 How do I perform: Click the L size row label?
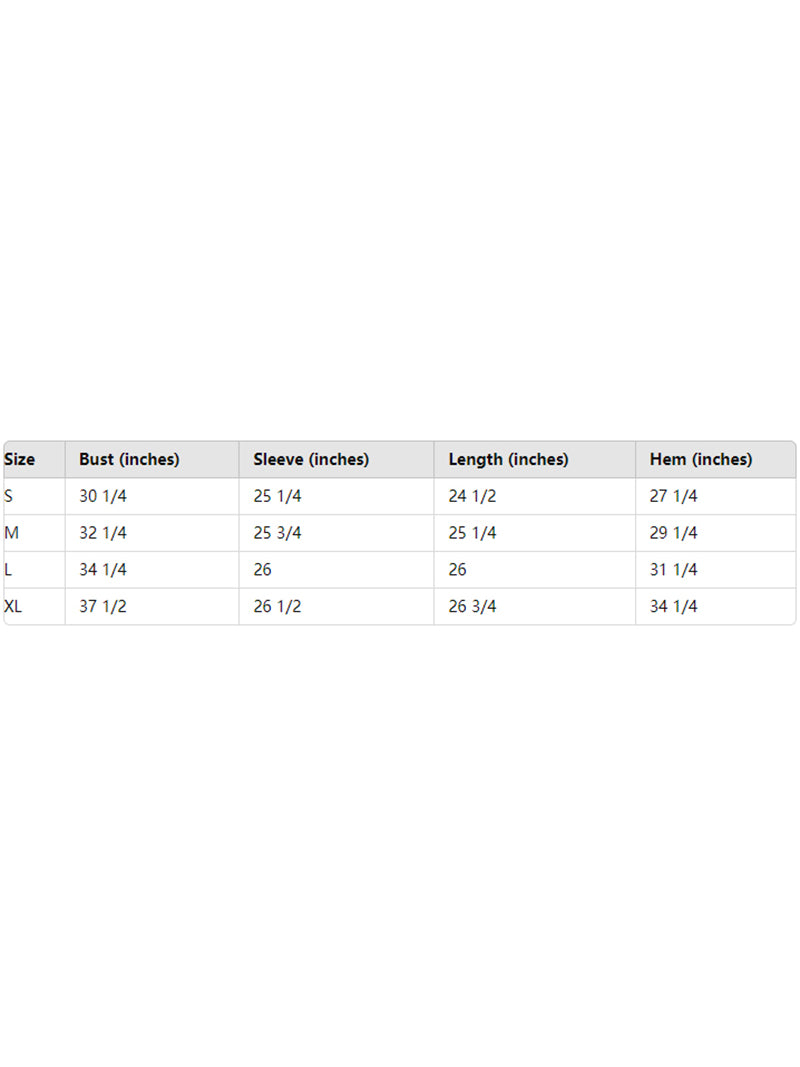(9, 570)
